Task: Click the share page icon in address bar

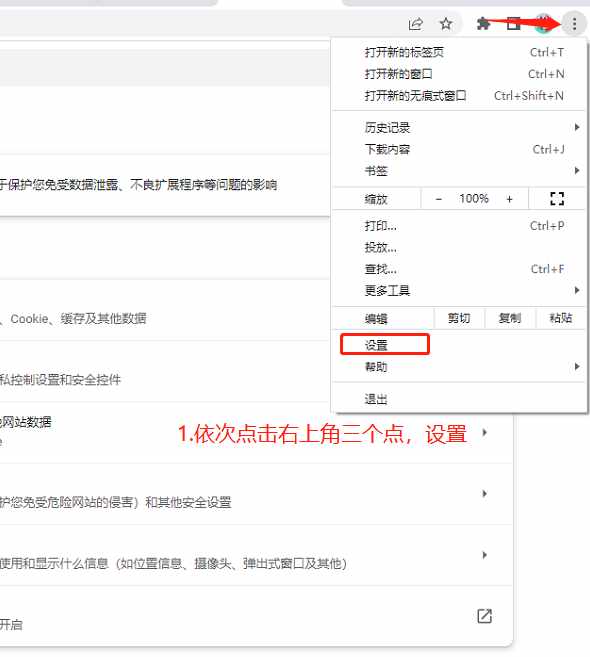Action: pos(415,24)
